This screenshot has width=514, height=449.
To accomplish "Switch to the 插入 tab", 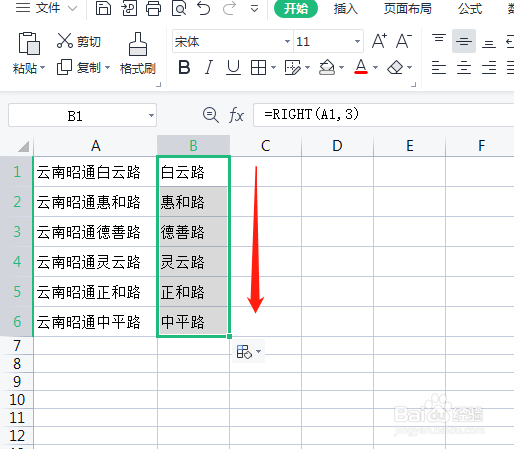I will pyautogui.click(x=346, y=8).
